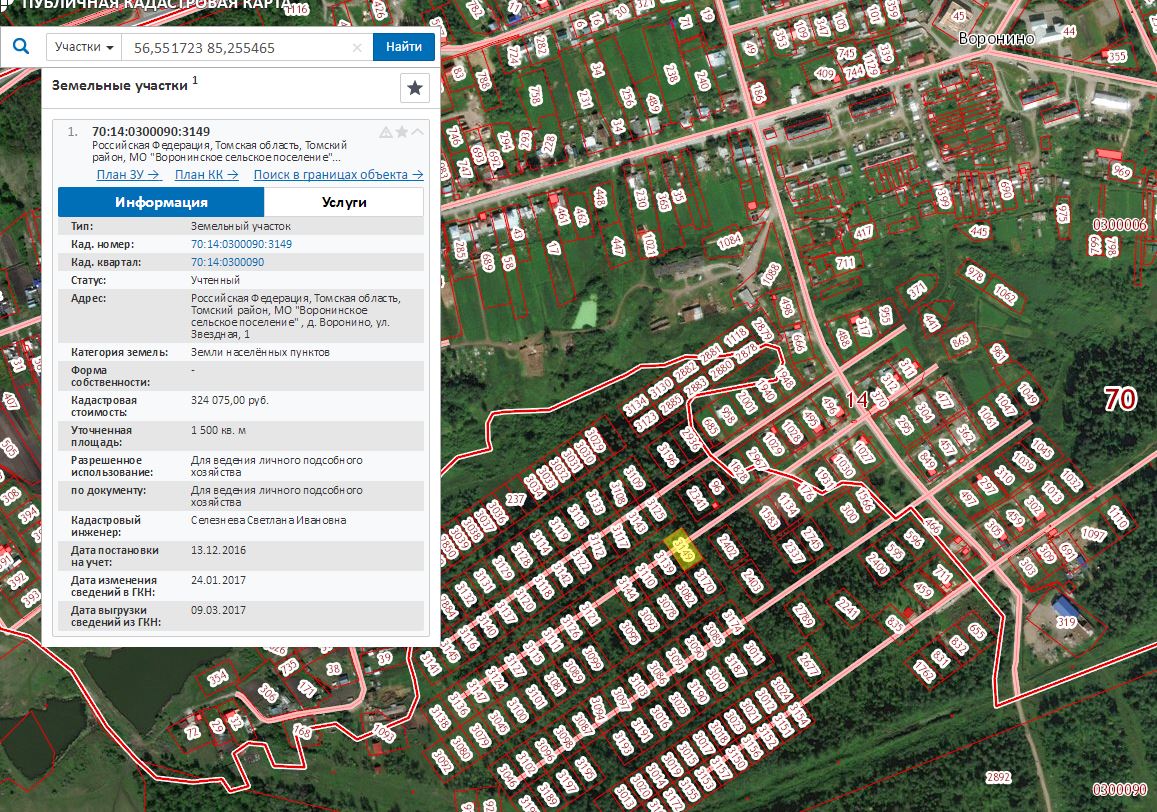
Task: Collapse the result card with the chevron
Action: click(x=418, y=131)
